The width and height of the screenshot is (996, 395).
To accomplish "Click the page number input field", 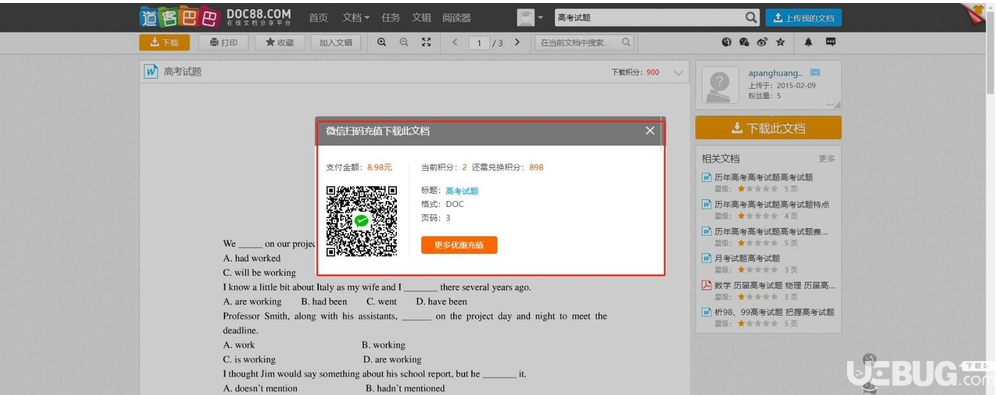I will (479, 43).
